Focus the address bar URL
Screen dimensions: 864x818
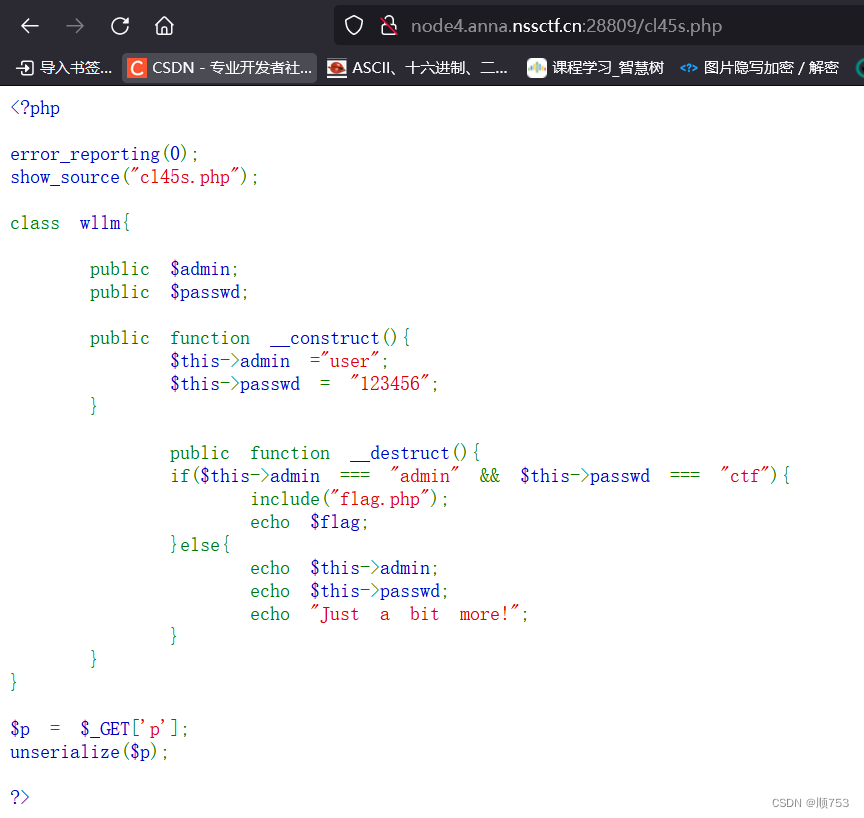coord(566,26)
